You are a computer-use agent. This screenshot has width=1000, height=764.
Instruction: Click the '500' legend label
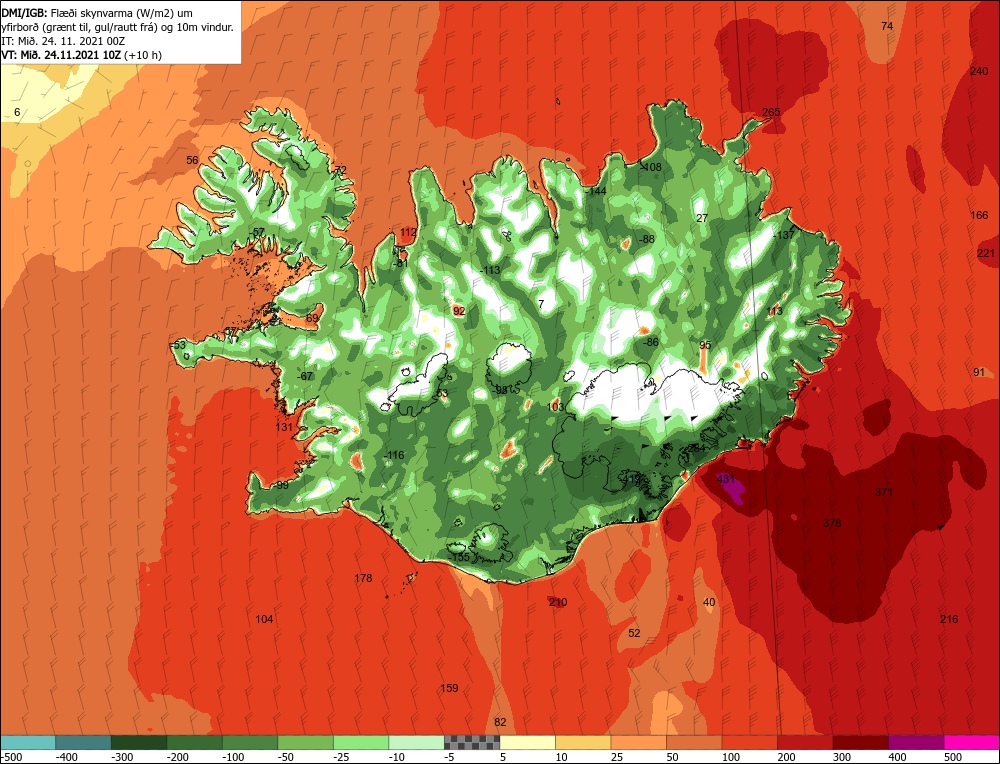(953, 757)
